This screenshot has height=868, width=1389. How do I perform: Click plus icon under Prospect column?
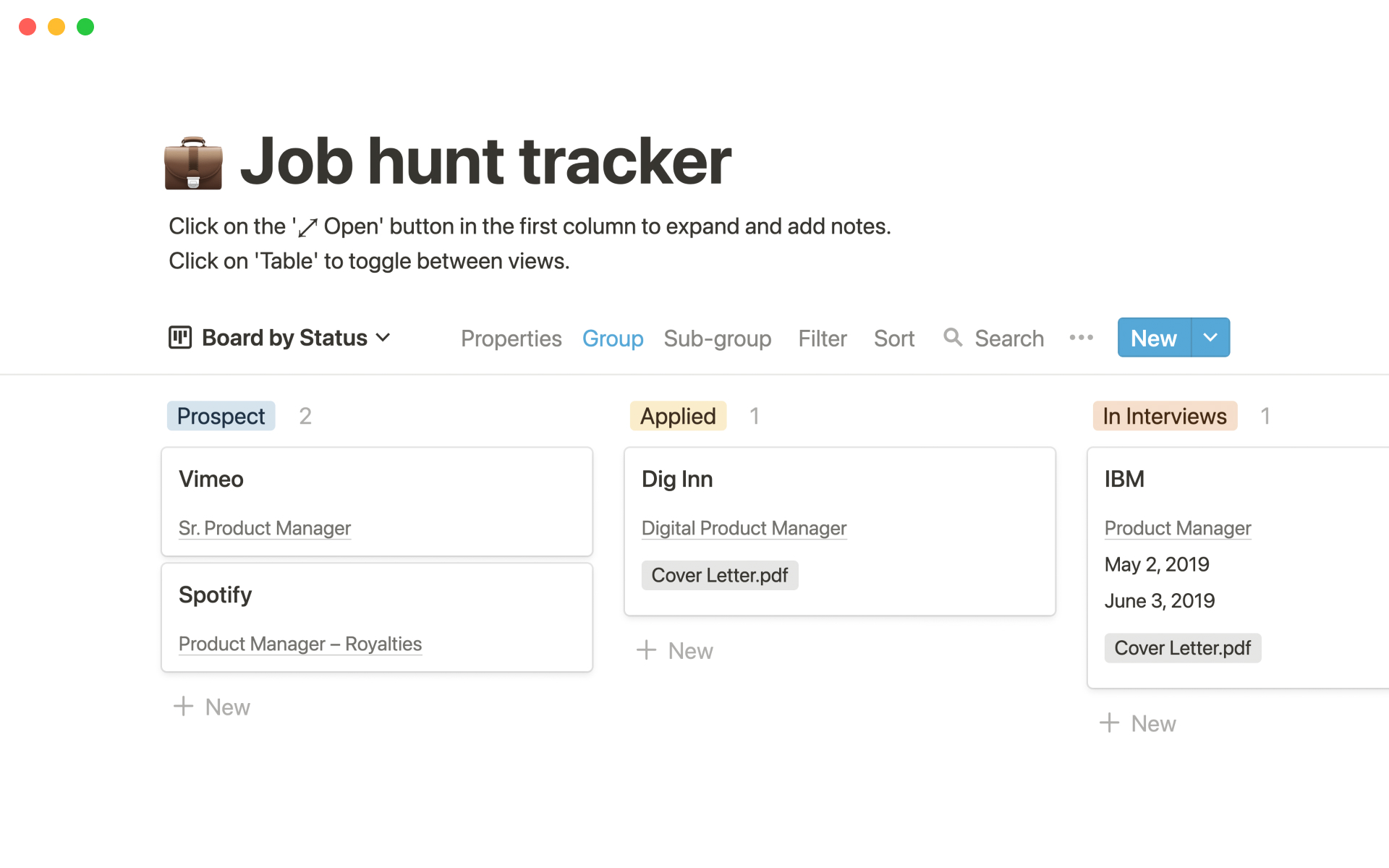pyautogui.click(x=184, y=706)
